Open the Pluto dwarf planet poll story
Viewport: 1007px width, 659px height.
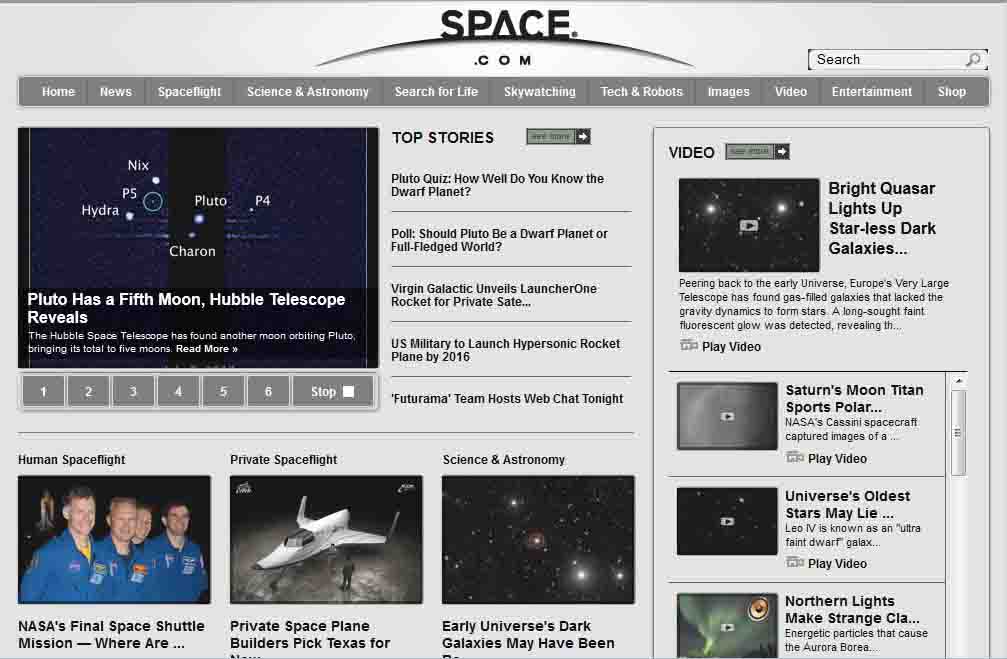[x=499, y=241]
